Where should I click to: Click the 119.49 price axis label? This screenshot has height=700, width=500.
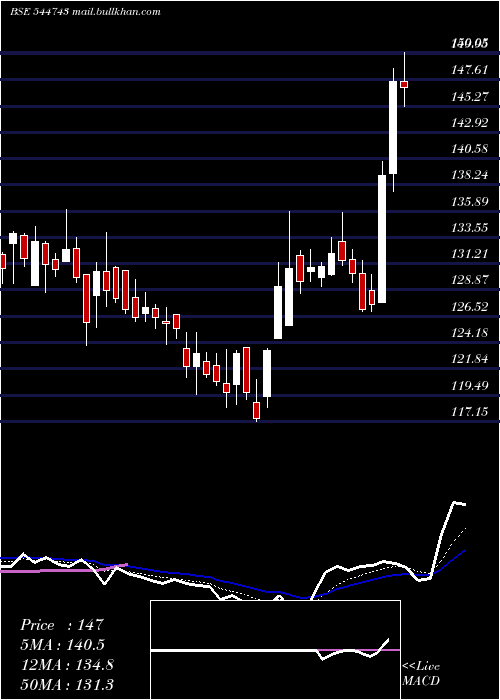(470, 385)
